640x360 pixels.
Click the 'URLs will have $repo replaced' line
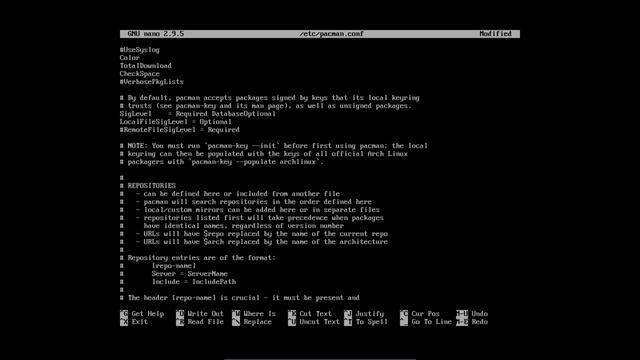tap(254, 234)
